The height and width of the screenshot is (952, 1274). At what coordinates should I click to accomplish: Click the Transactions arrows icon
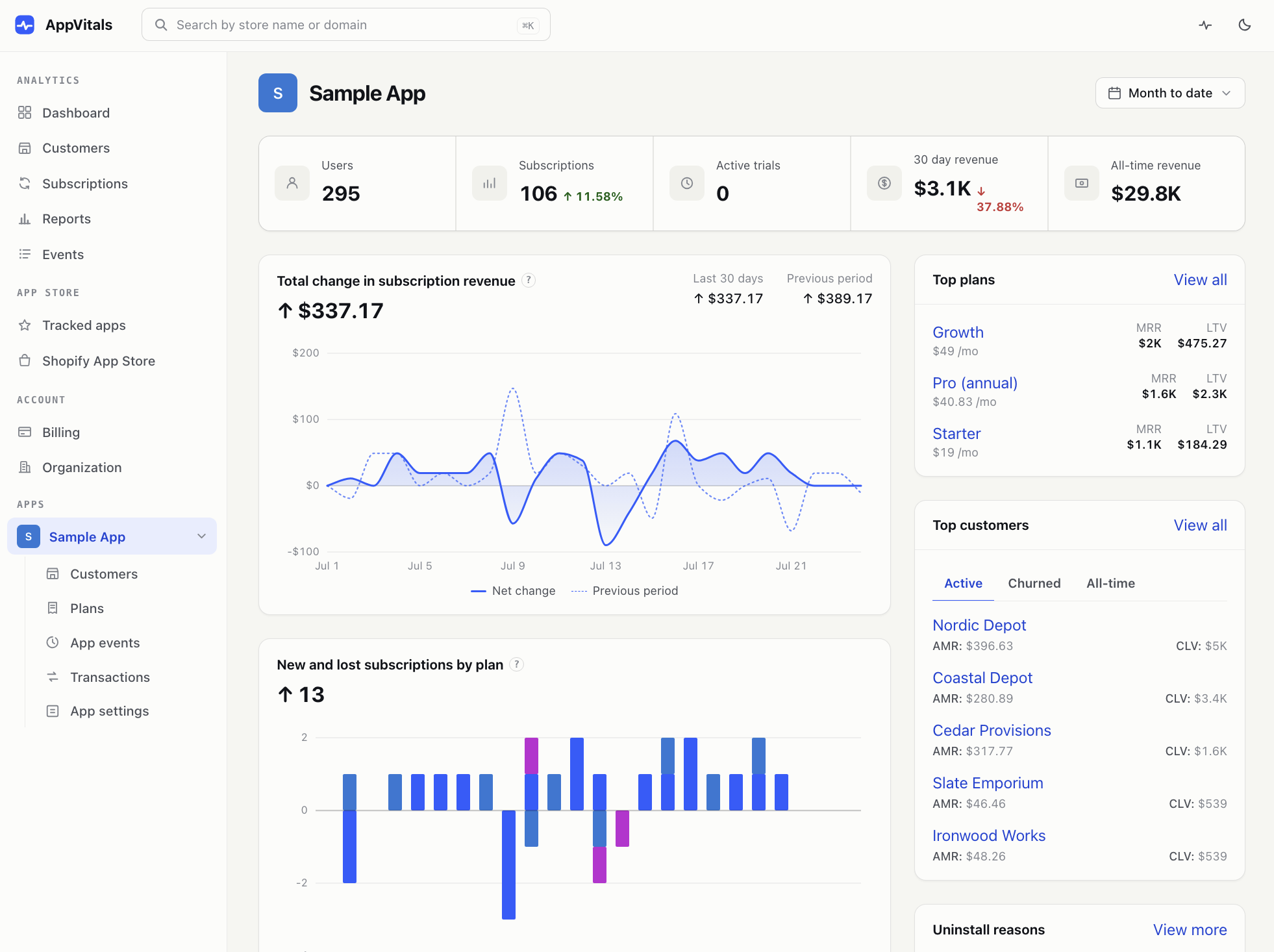[53, 677]
